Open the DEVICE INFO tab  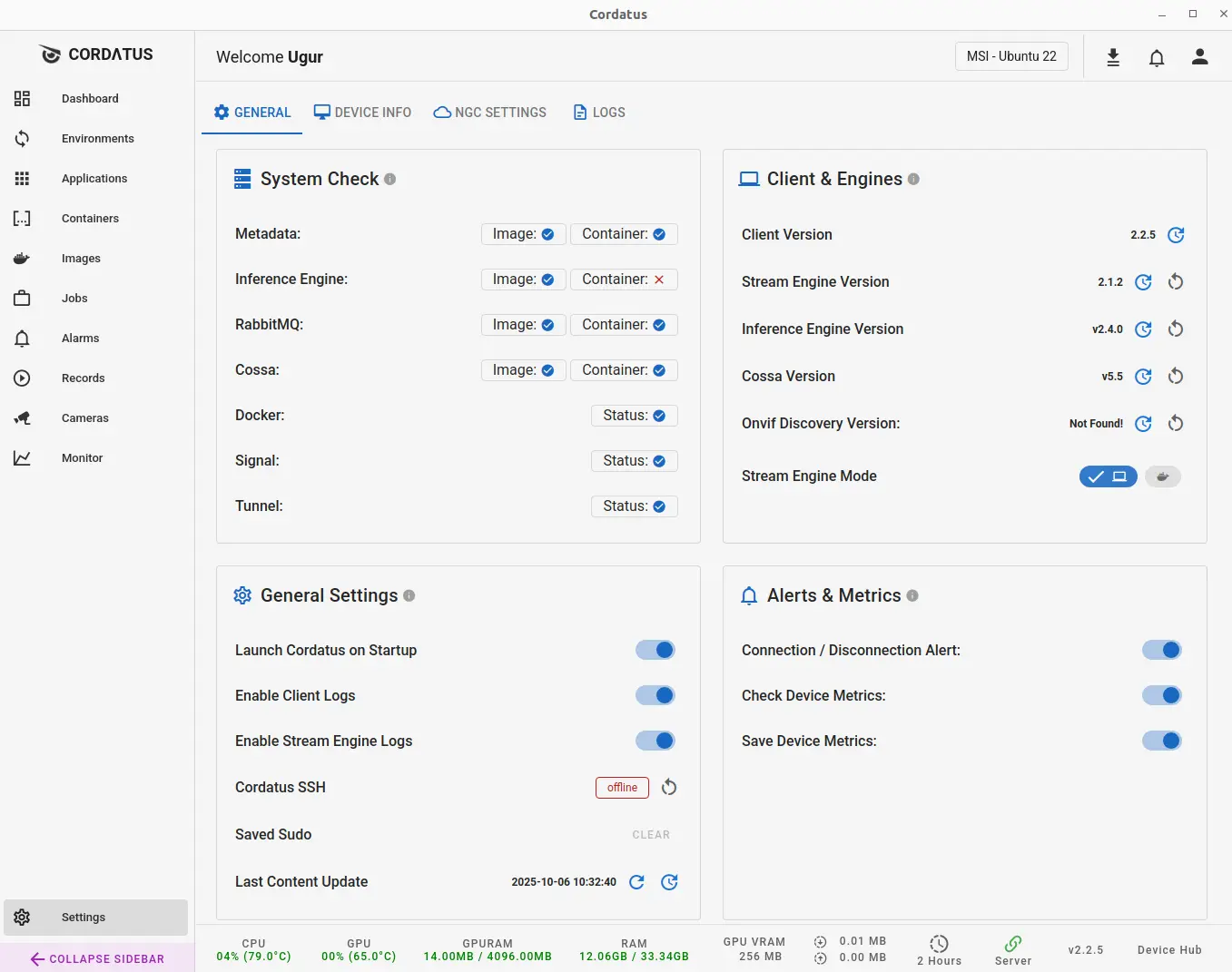362,112
